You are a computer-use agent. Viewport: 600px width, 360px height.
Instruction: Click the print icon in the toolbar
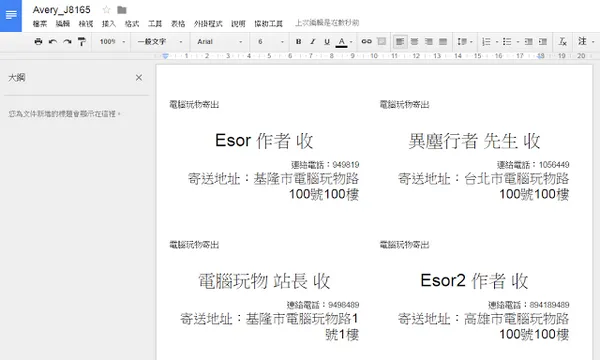point(38,41)
